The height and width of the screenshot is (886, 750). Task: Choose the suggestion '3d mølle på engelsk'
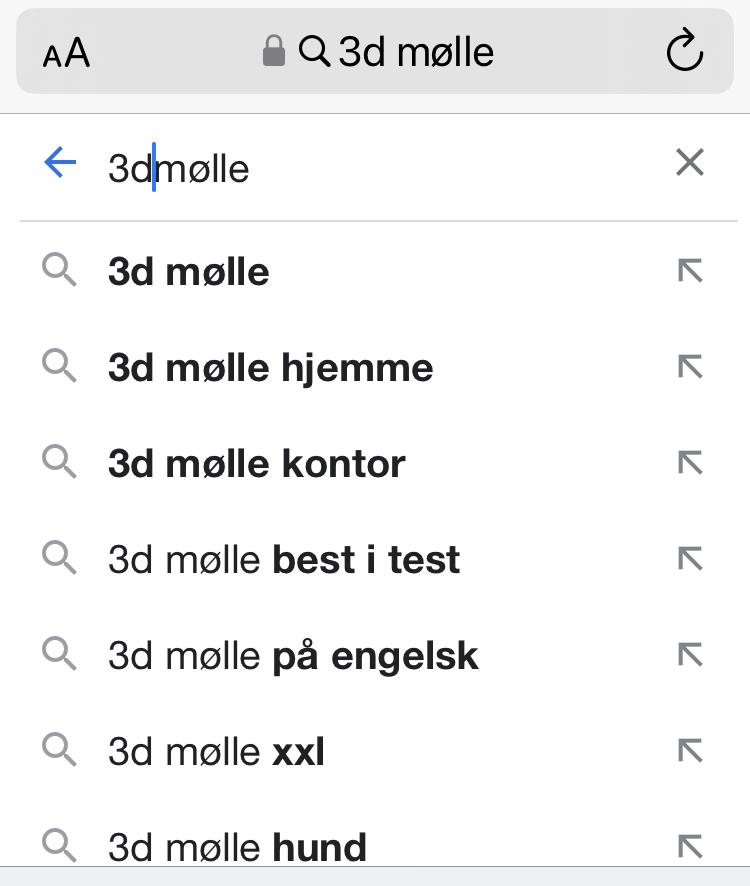(293, 656)
